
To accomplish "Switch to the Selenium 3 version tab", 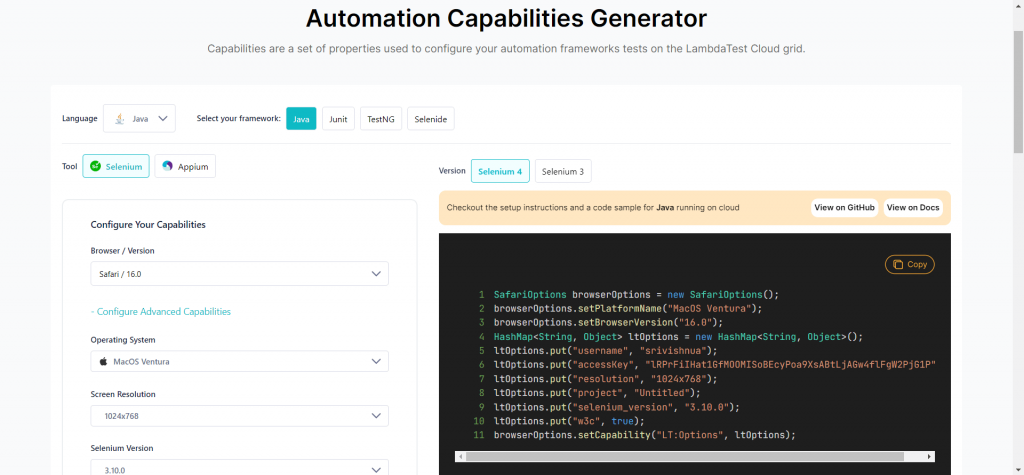I will click(562, 171).
